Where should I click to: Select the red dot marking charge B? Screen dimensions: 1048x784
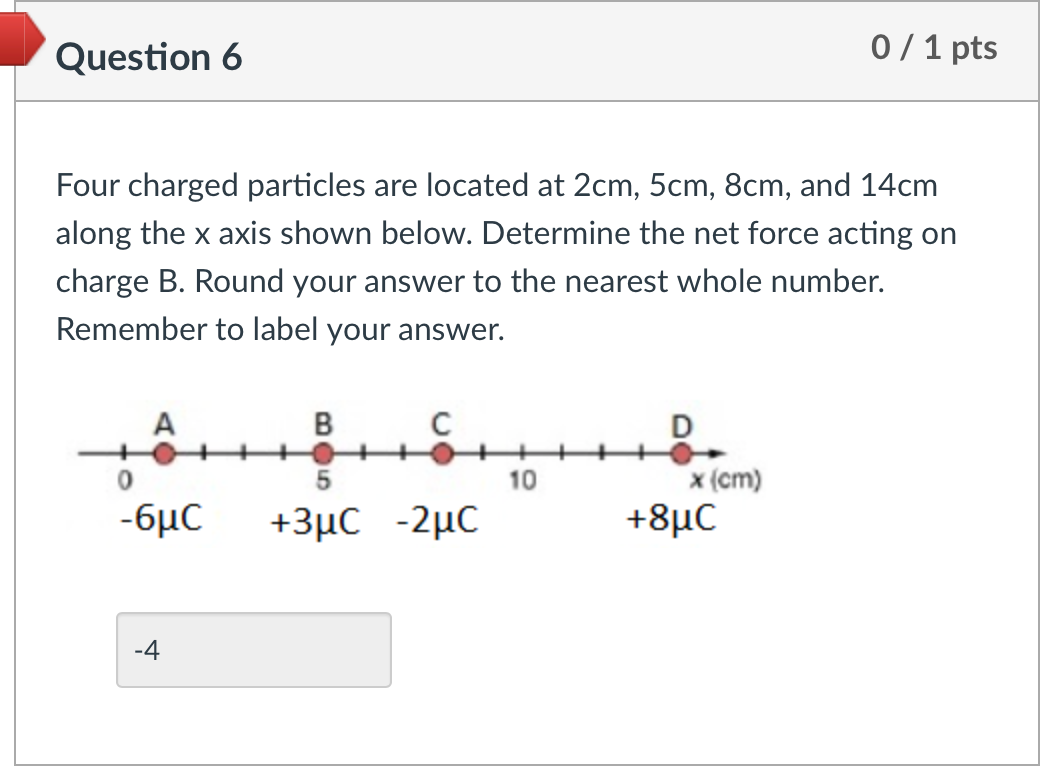[322, 453]
